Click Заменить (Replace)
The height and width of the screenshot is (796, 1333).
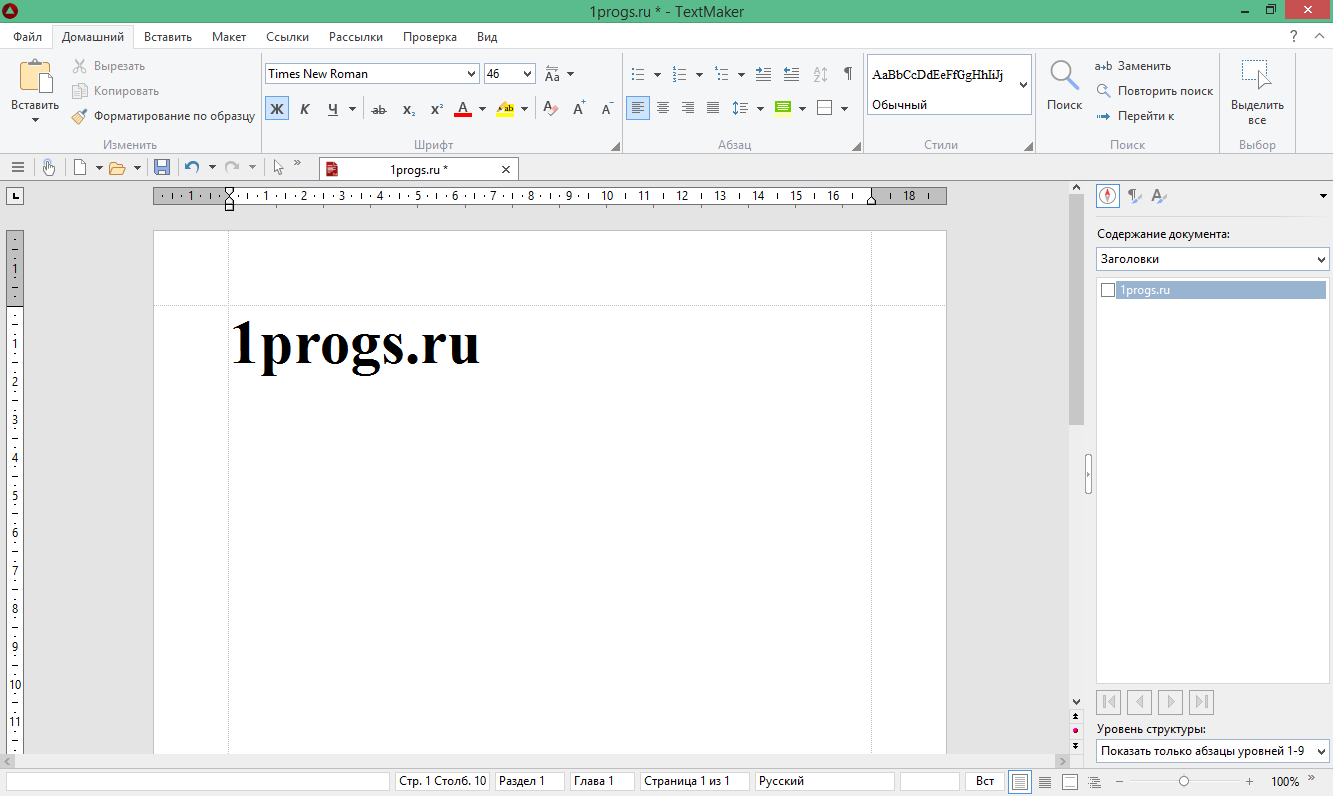[x=1133, y=66]
